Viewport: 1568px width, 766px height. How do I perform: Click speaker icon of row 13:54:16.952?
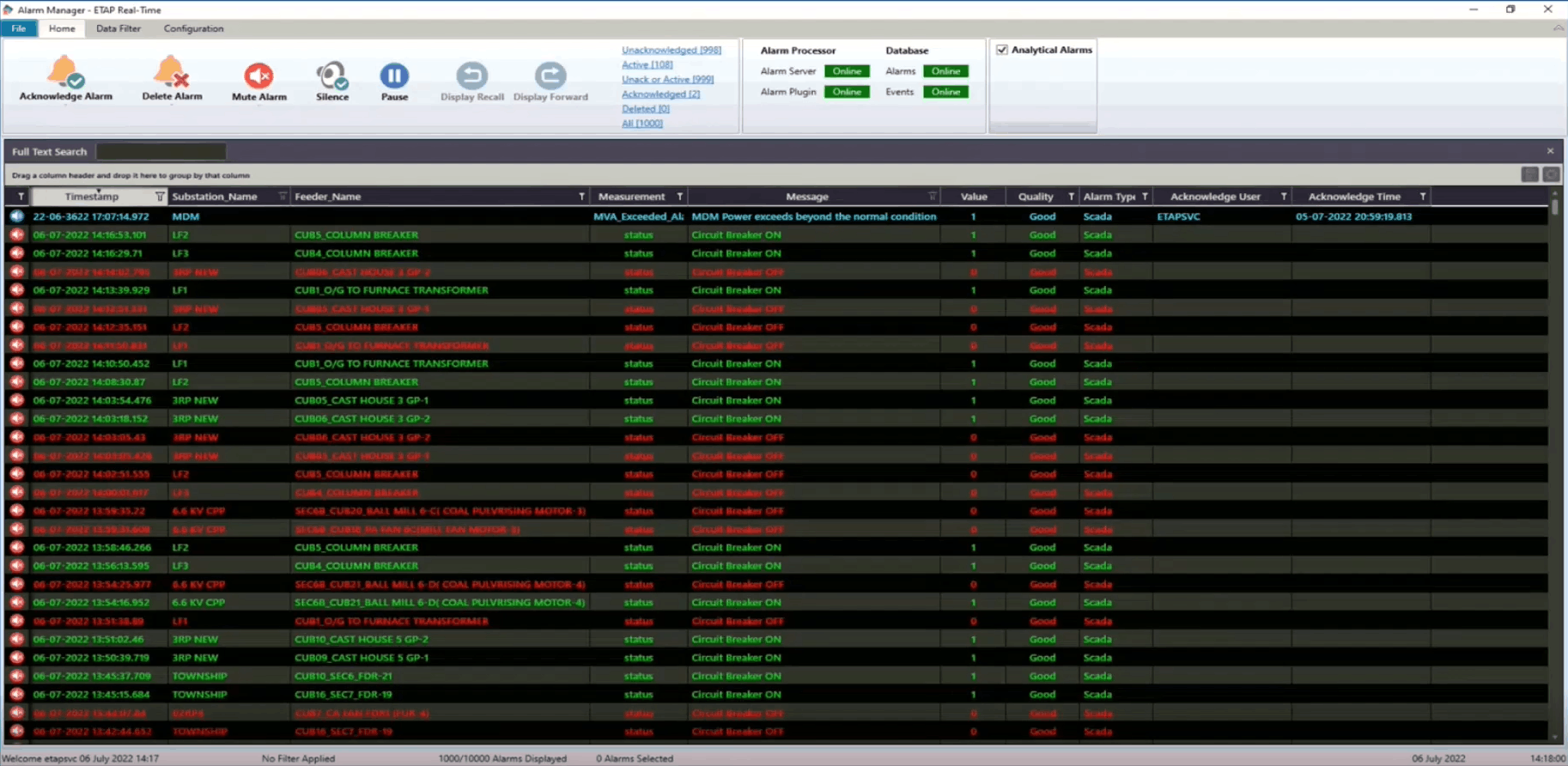click(16, 603)
